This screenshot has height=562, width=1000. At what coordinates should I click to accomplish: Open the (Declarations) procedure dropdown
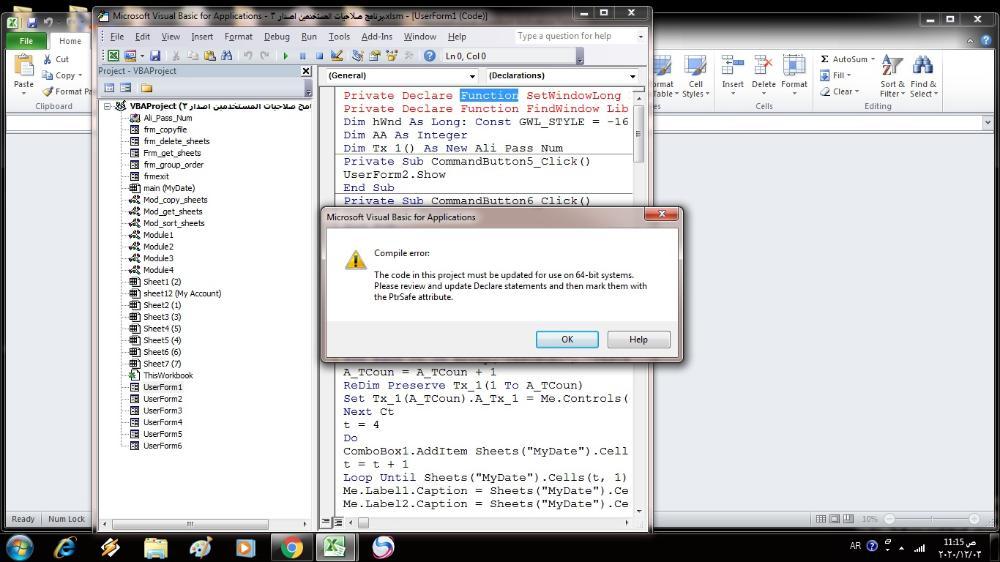633,76
